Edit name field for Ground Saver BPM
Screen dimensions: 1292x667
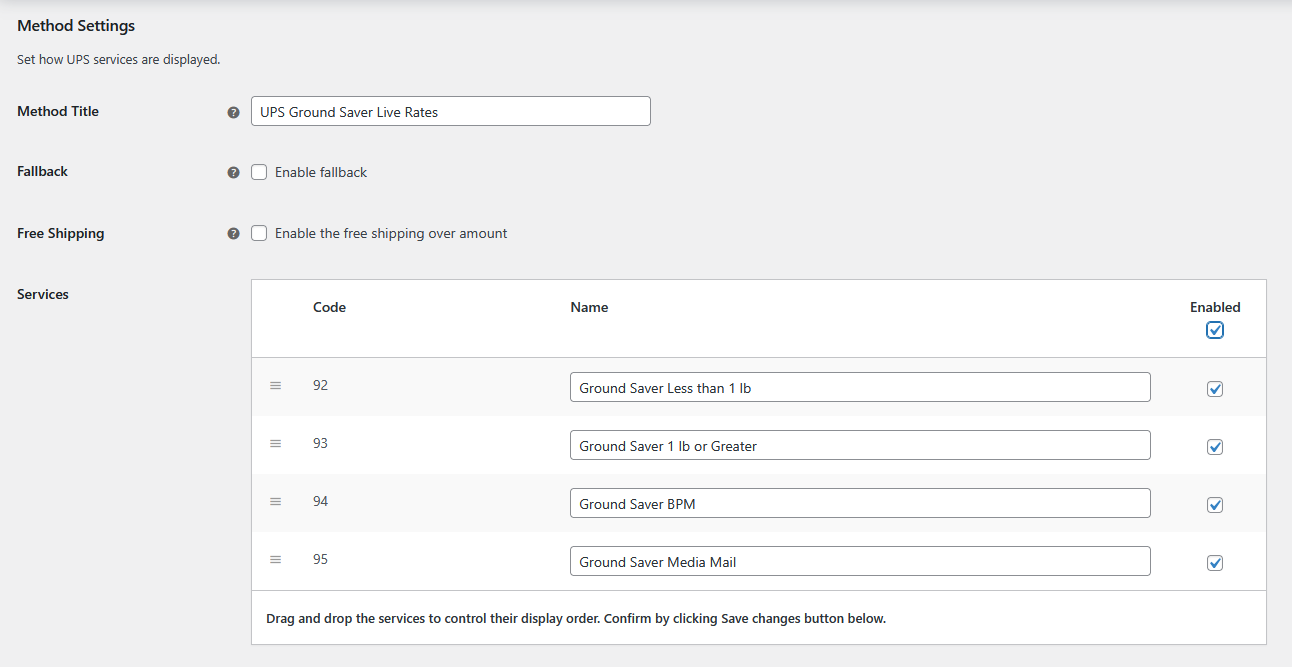[x=860, y=503]
